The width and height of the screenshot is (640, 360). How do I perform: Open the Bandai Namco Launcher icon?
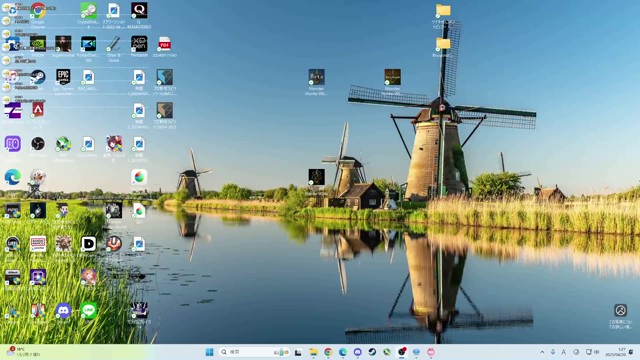38,244
